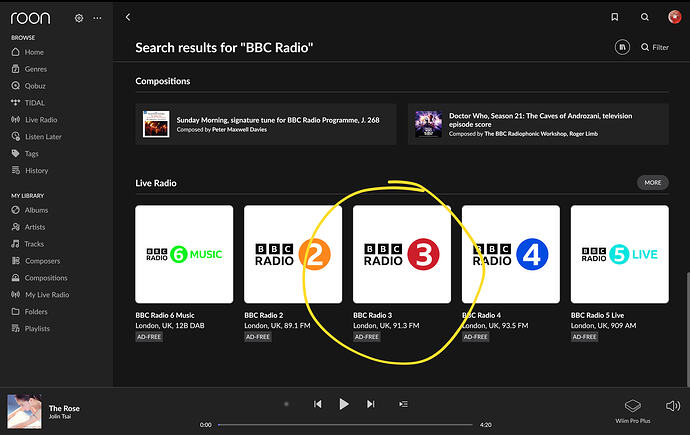Viewport: 690px width, 435px height.
Task: Open Compositions in My Library
Action: pyautogui.click(x=39, y=278)
